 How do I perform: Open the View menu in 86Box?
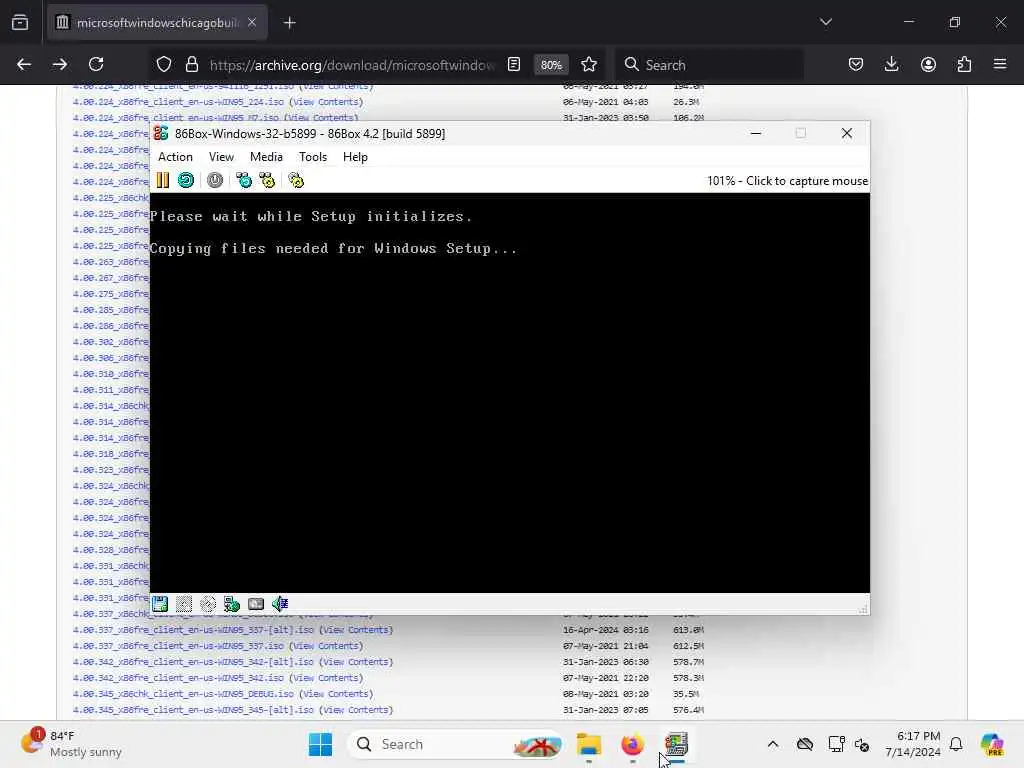click(x=221, y=157)
